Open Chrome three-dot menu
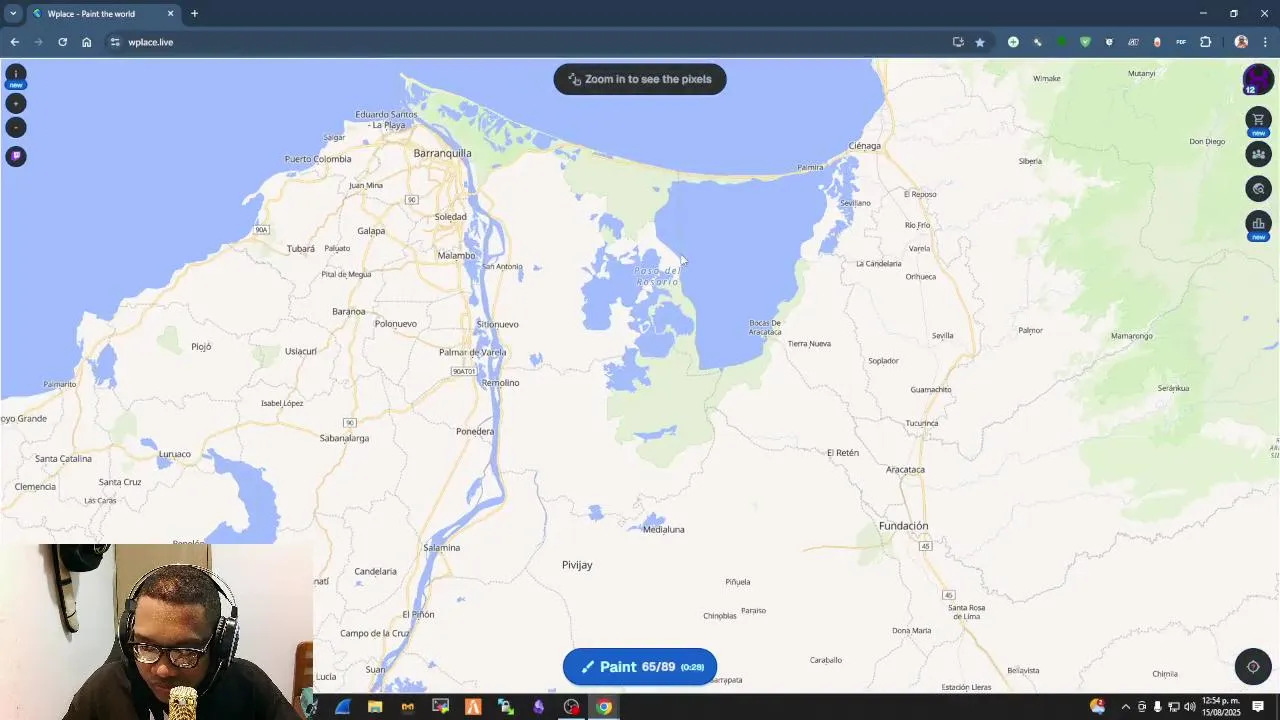The height and width of the screenshot is (720, 1280). tap(1265, 42)
